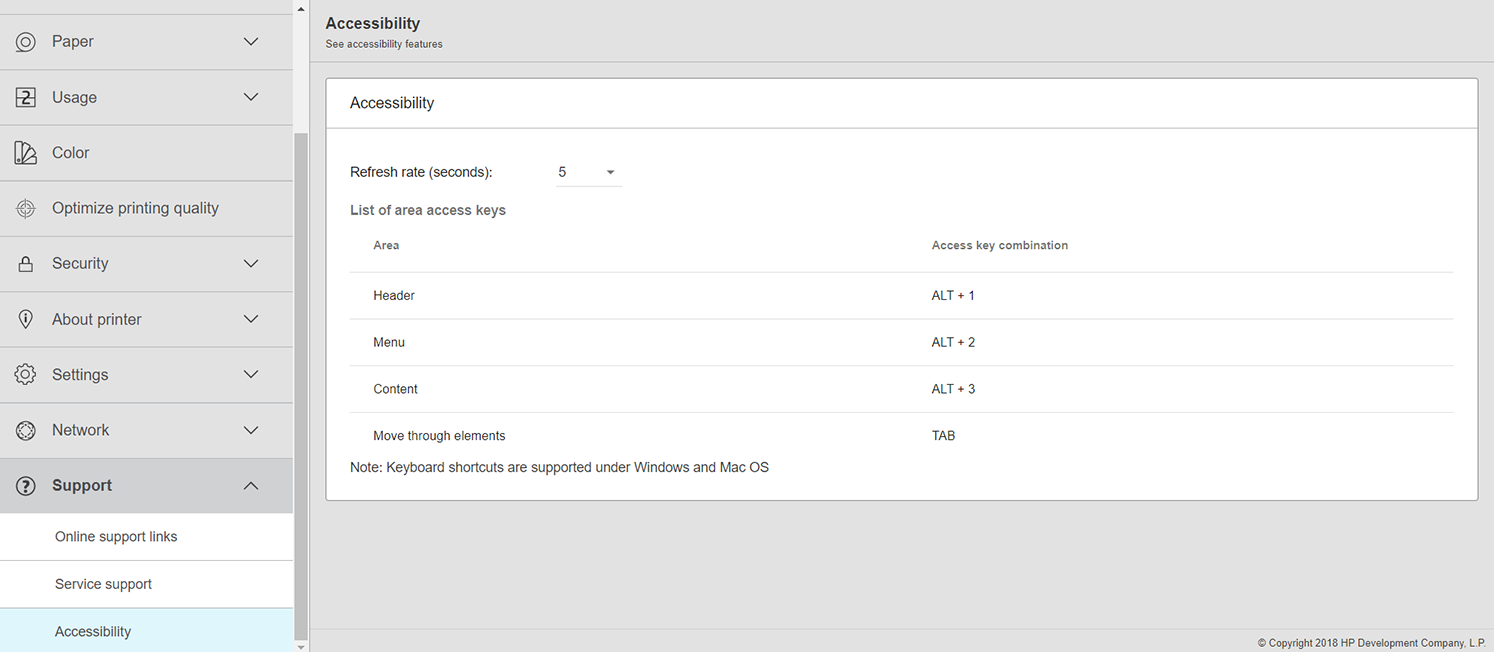This screenshot has width=1494, height=652.
Task: Select the Service support menu item
Action: pos(104,584)
